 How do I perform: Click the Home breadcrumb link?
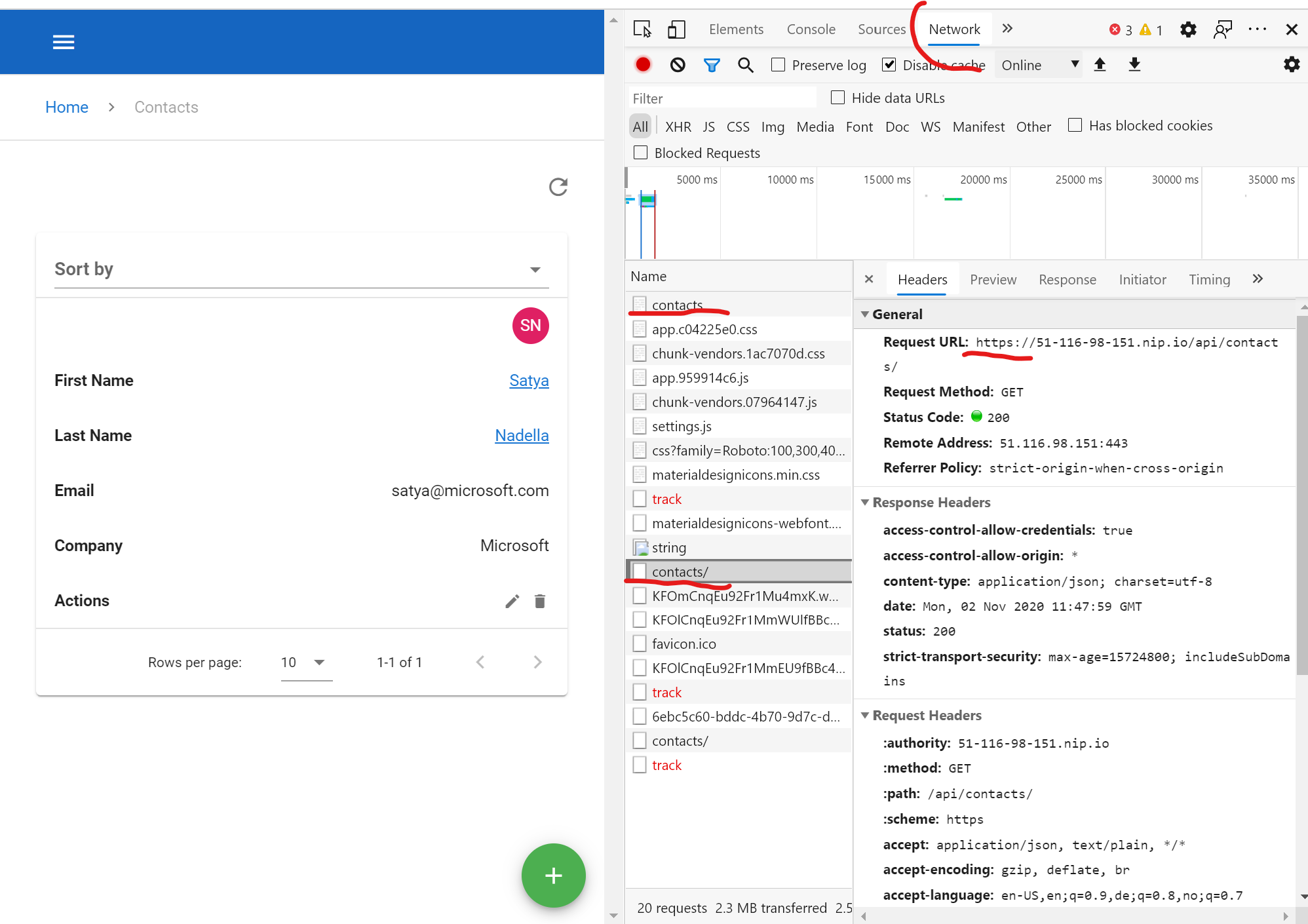pos(67,107)
